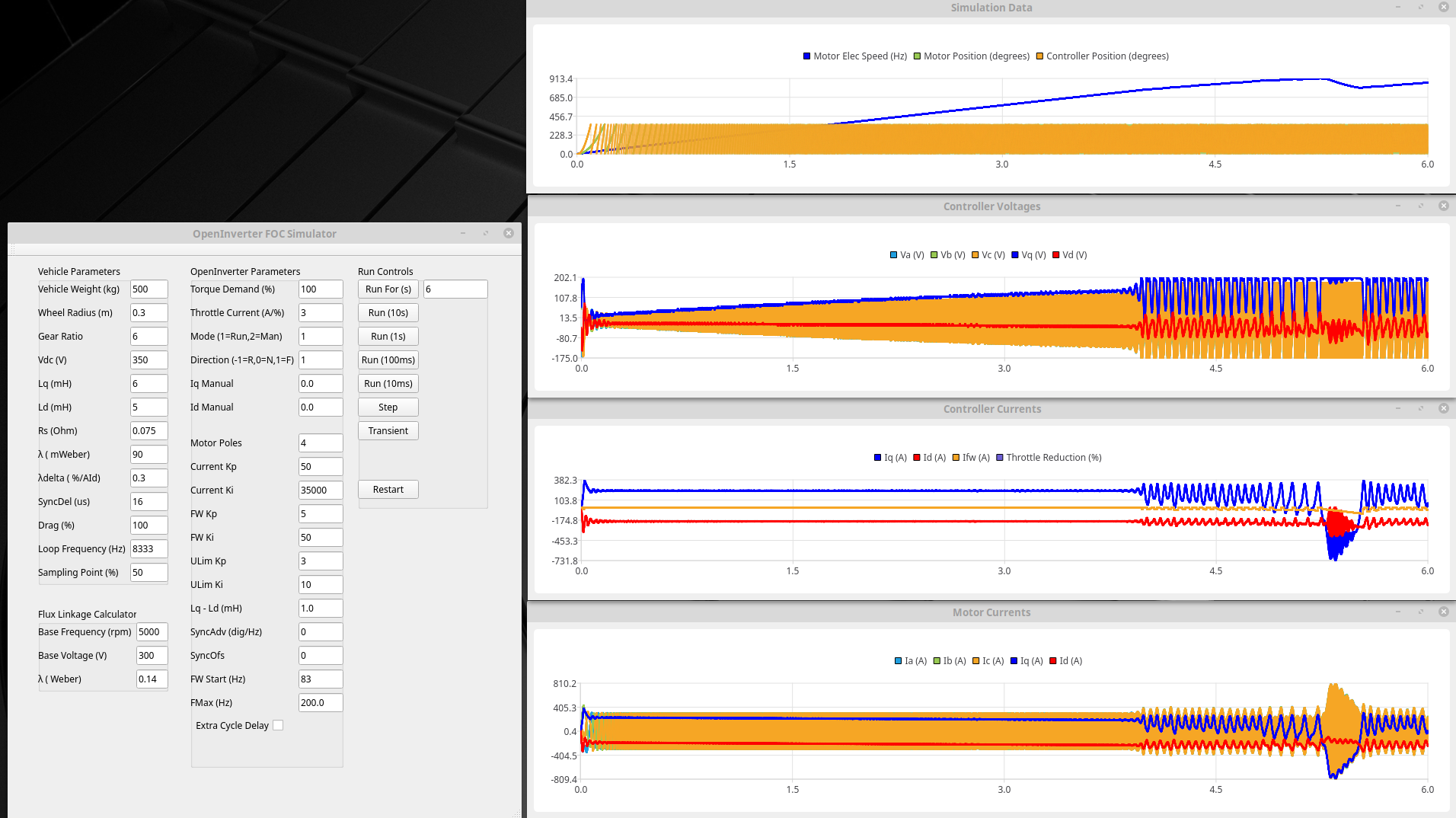The width and height of the screenshot is (1456, 818).
Task: Click the Throttle Reduction (%) legend swatch
Action: click(x=1000, y=458)
